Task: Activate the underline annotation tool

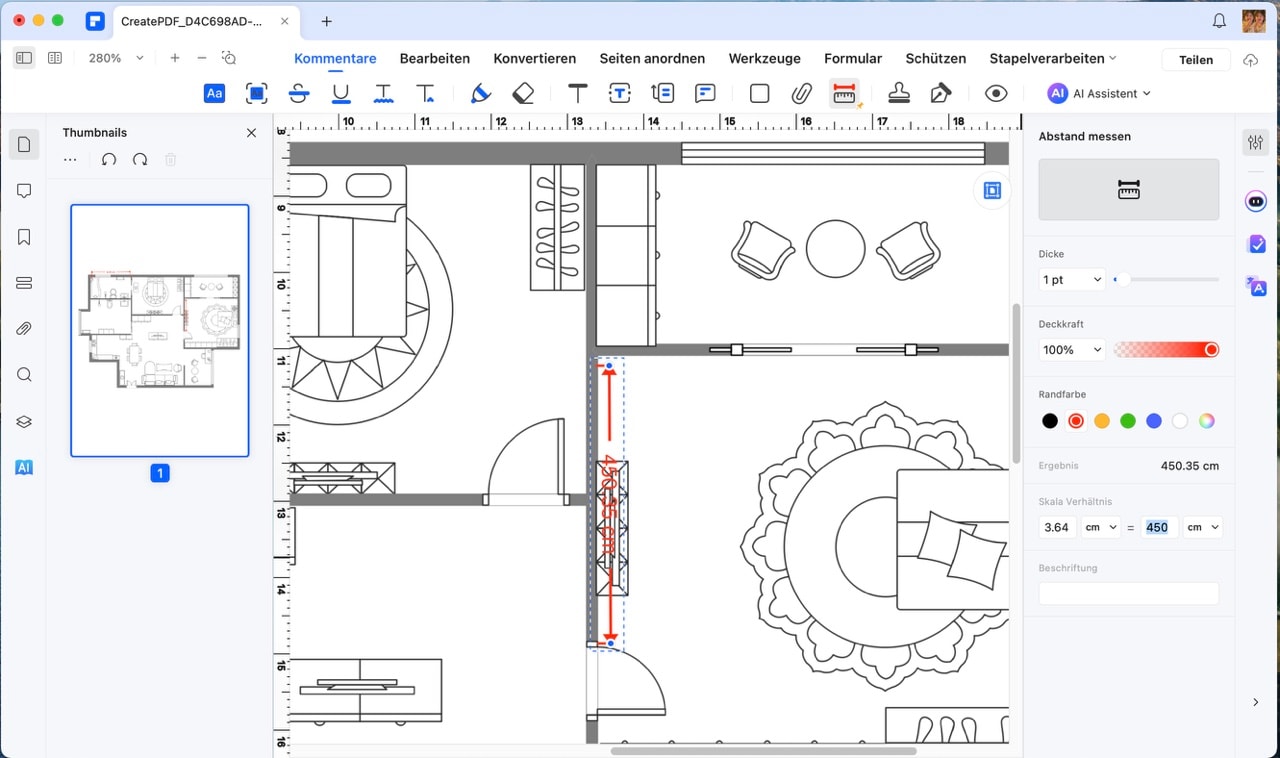Action: coord(341,93)
